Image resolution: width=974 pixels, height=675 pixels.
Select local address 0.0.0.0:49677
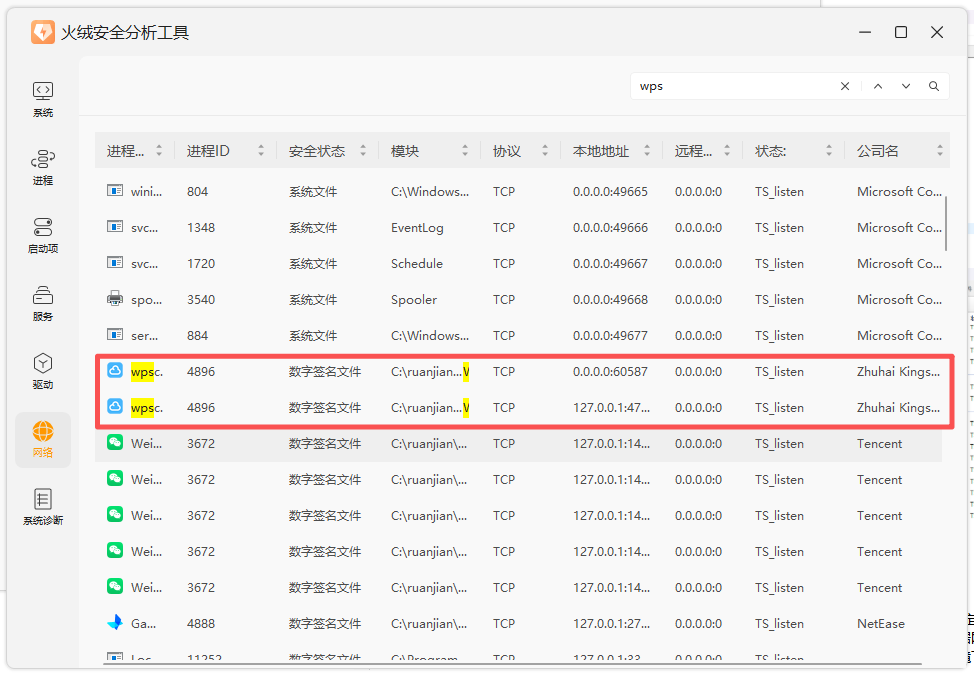610,336
